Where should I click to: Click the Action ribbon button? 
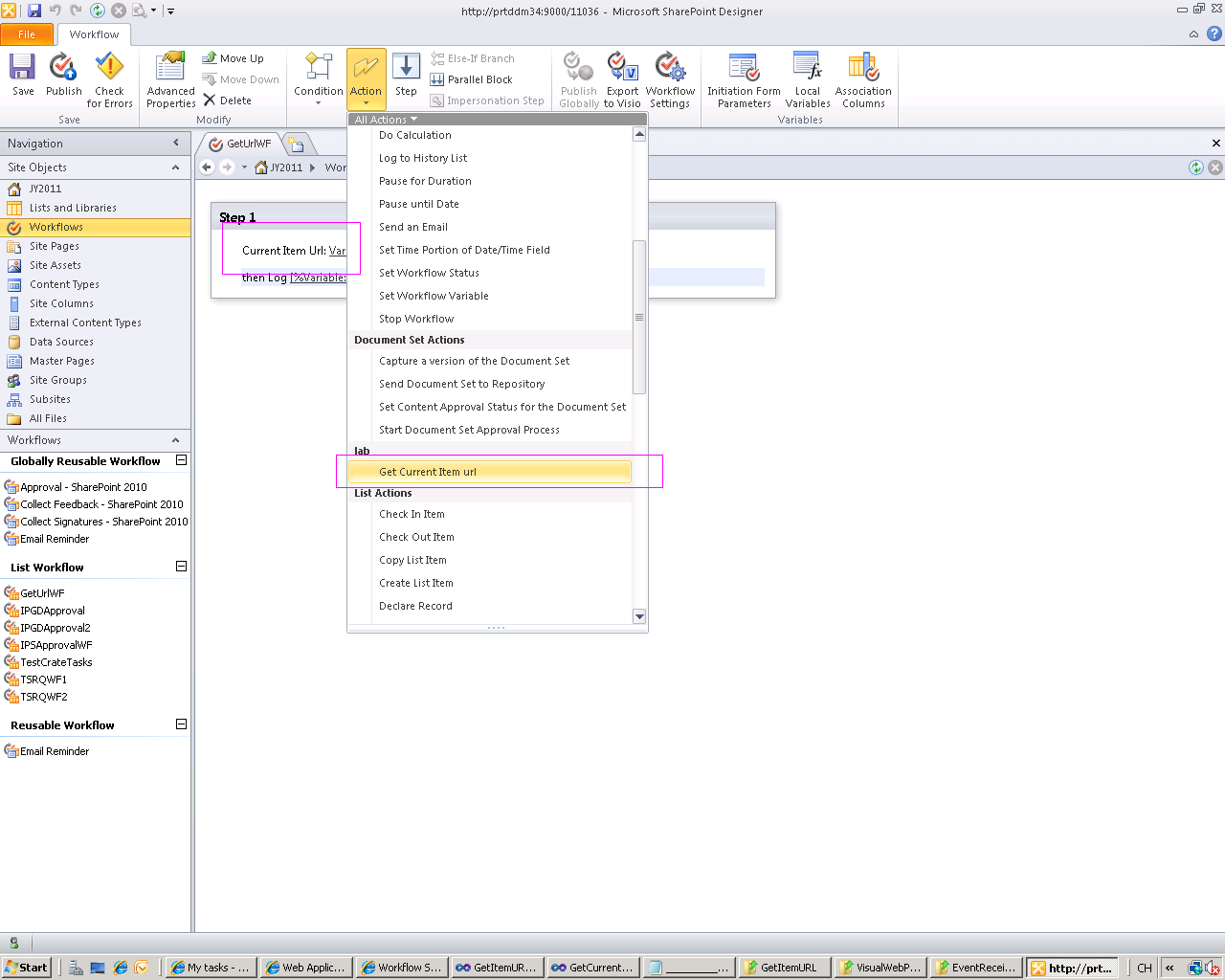pyautogui.click(x=366, y=79)
